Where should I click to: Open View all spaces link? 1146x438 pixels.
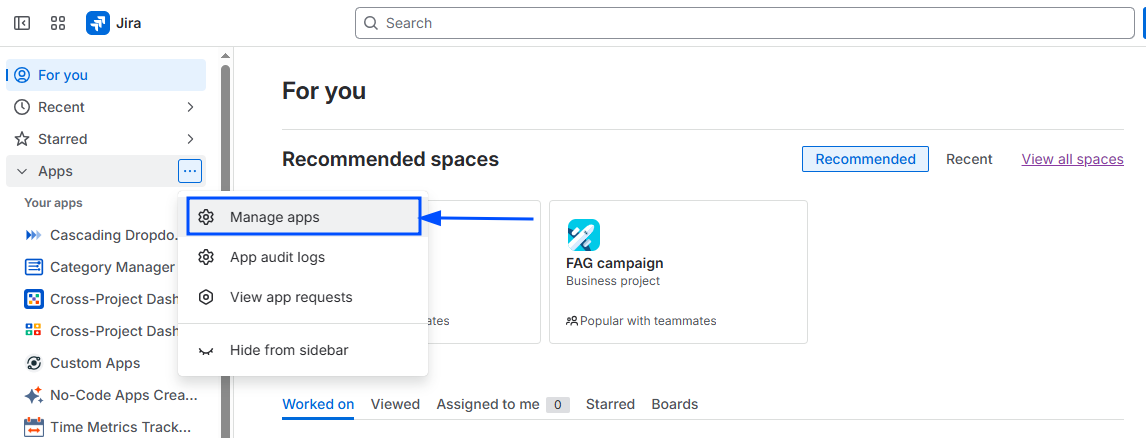point(1072,159)
